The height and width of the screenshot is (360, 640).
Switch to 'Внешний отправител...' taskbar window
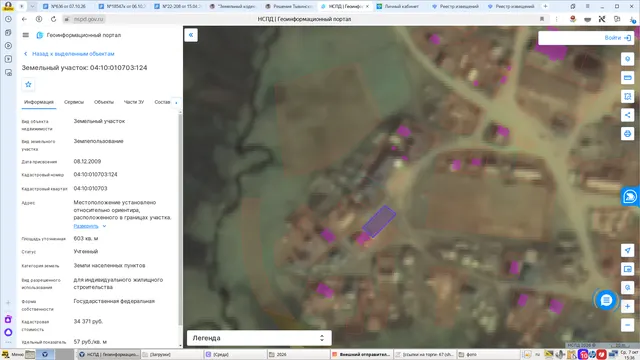point(361,354)
